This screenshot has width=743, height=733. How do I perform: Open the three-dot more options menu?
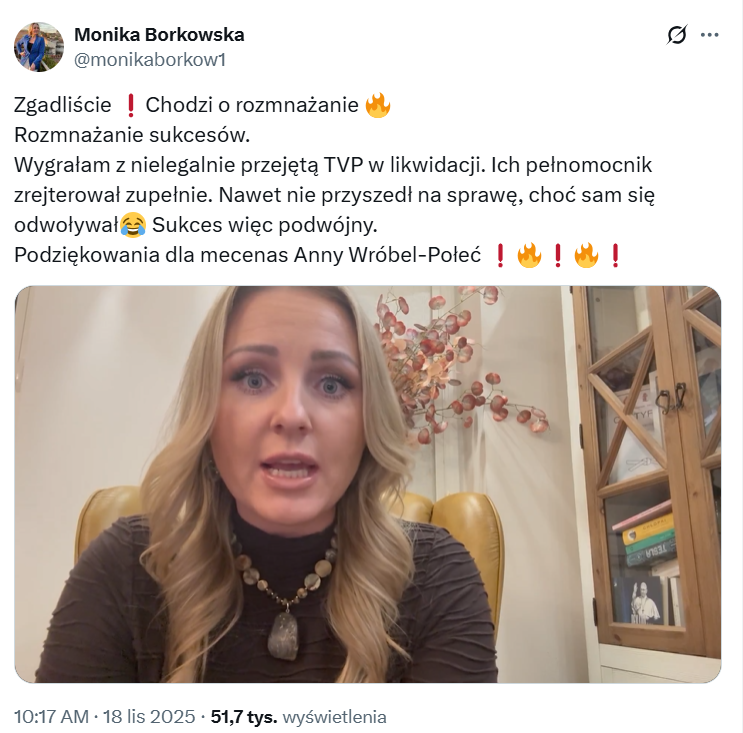[x=709, y=35]
